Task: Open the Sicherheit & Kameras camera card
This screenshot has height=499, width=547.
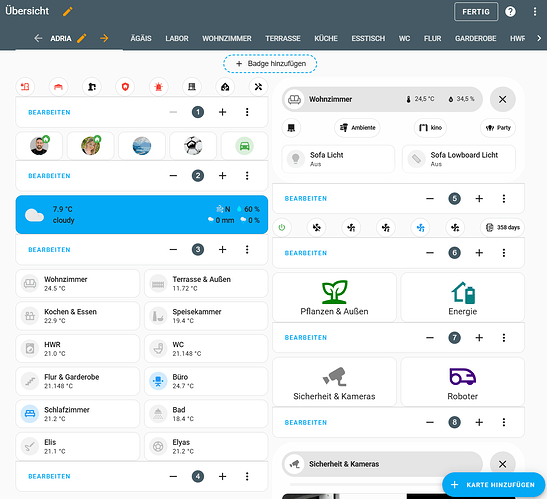Action: pos(334,382)
